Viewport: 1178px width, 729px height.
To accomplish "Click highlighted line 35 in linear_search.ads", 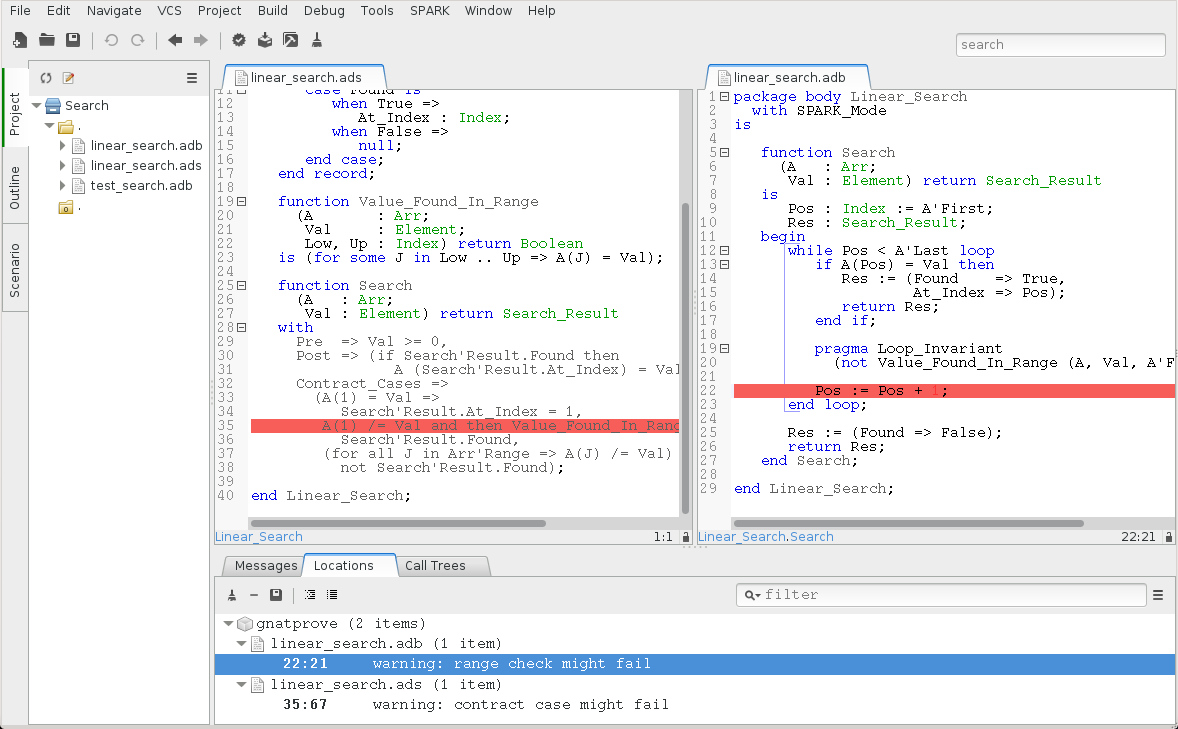I will click(465, 426).
